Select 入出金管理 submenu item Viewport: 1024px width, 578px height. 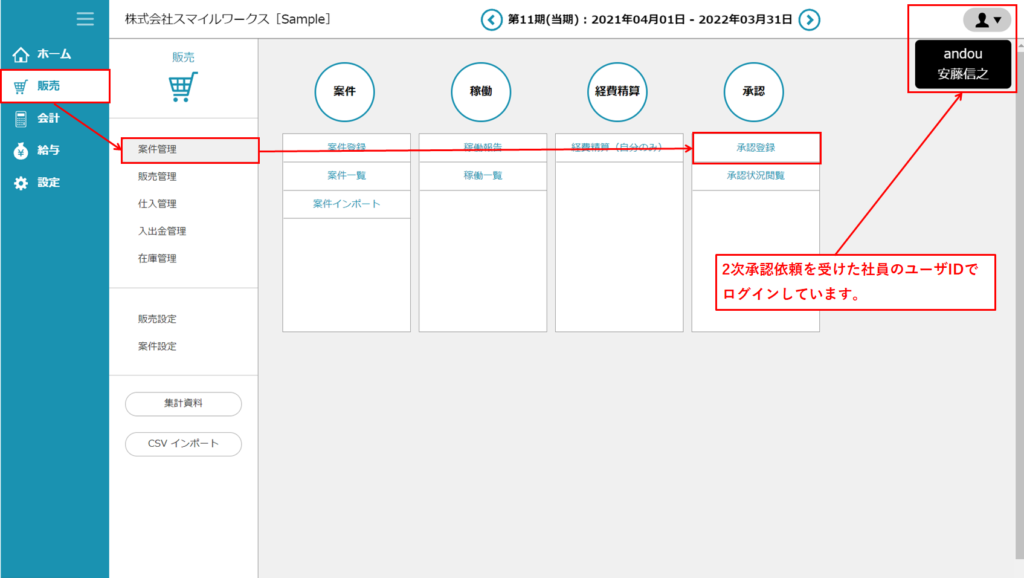[162, 231]
